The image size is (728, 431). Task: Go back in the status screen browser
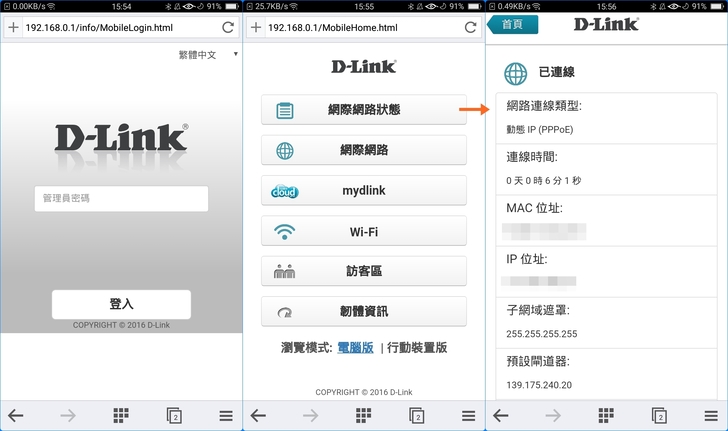click(x=500, y=415)
